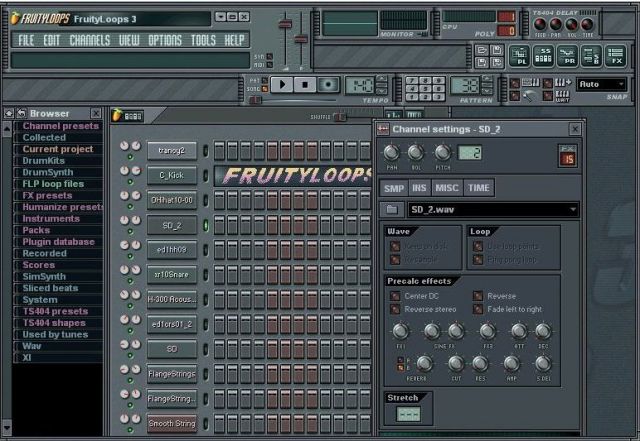Select the Smooth String channel button
This screenshot has height=441, width=640.
(172, 423)
